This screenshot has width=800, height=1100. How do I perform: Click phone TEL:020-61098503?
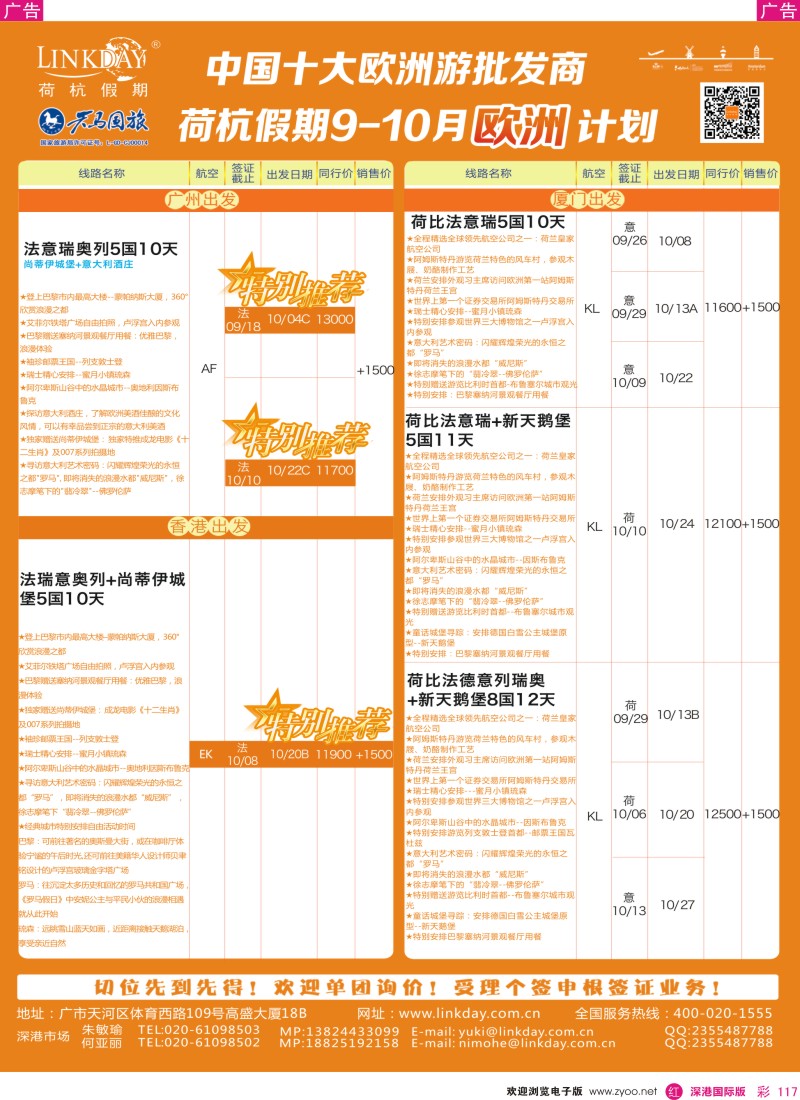[x=199, y=1030]
